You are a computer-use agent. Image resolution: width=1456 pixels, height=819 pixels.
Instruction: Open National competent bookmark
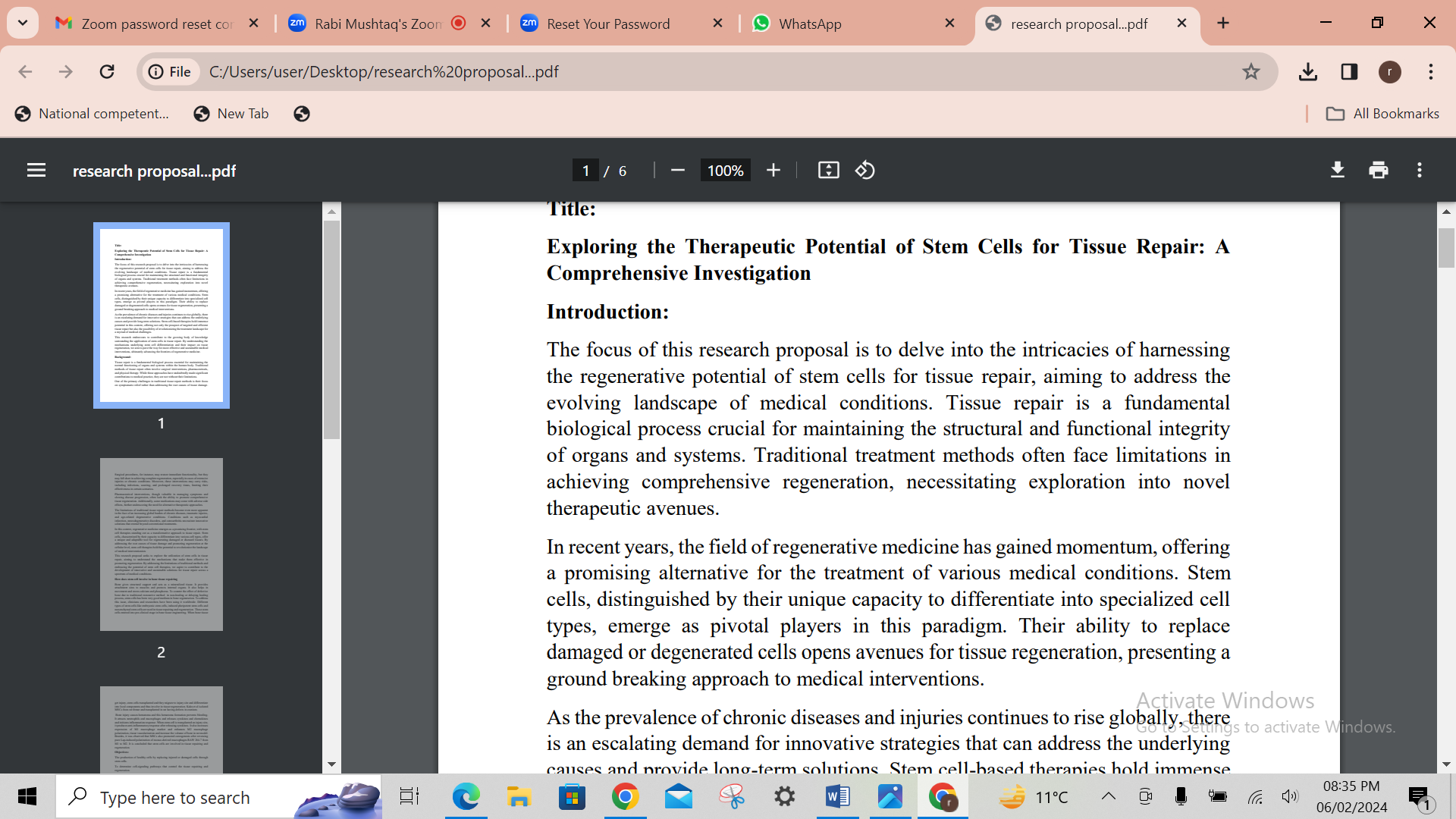click(x=92, y=114)
